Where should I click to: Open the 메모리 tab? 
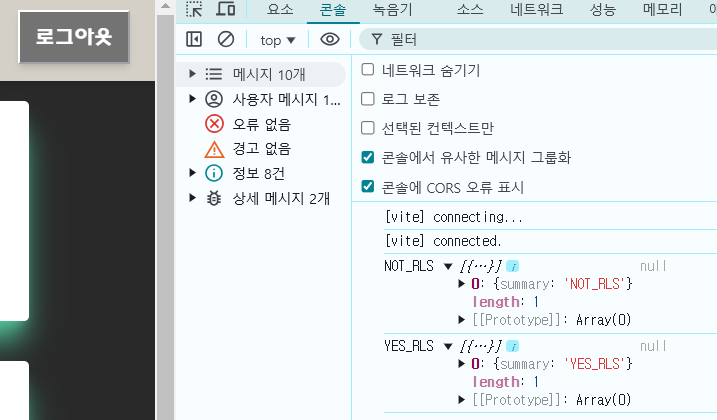pyautogui.click(x=662, y=9)
